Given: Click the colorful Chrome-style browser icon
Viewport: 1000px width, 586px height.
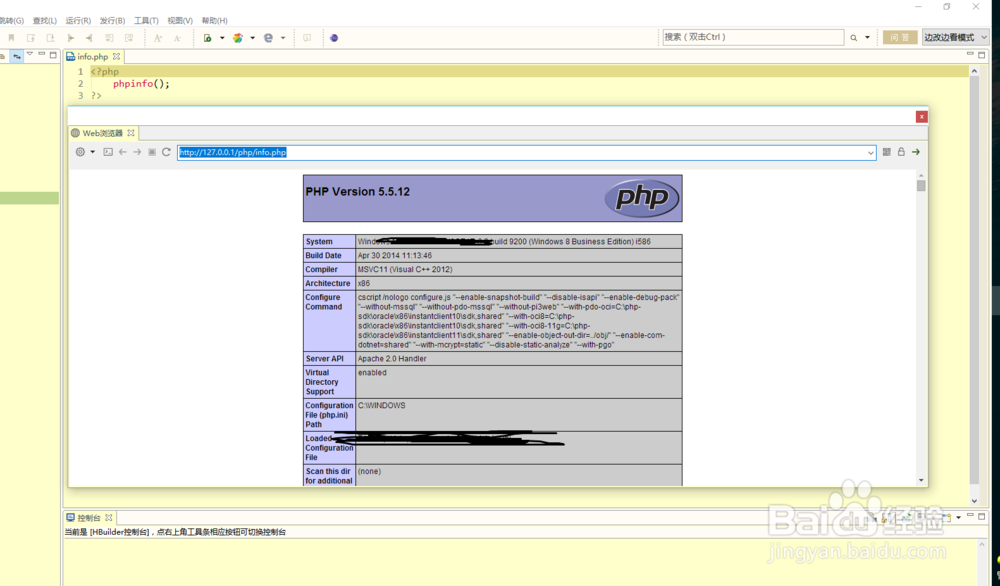Looking at the screenshot, I should click(x=238, y=38).
